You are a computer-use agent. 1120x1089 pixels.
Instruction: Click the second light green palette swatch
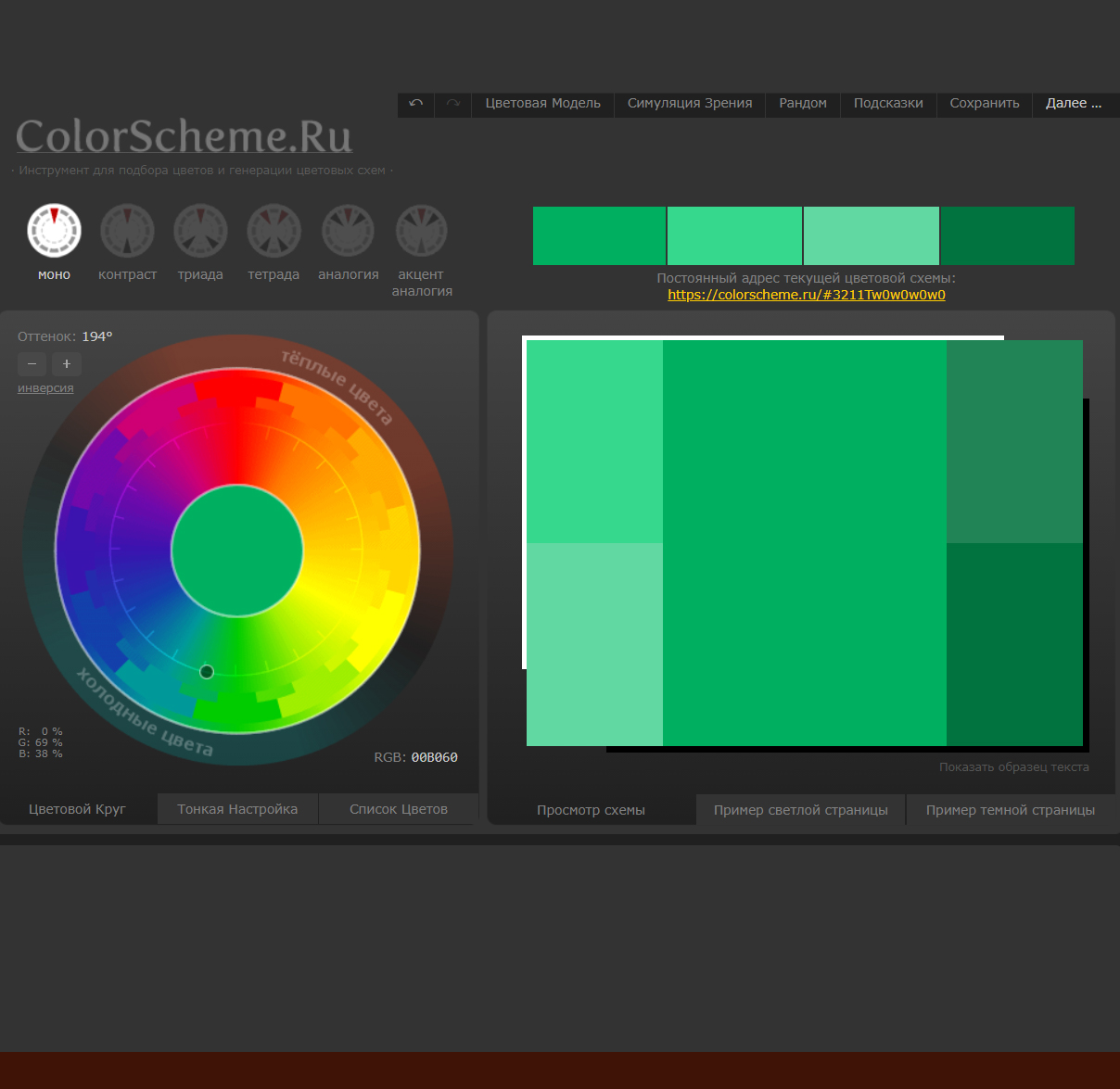click(734, 235)
